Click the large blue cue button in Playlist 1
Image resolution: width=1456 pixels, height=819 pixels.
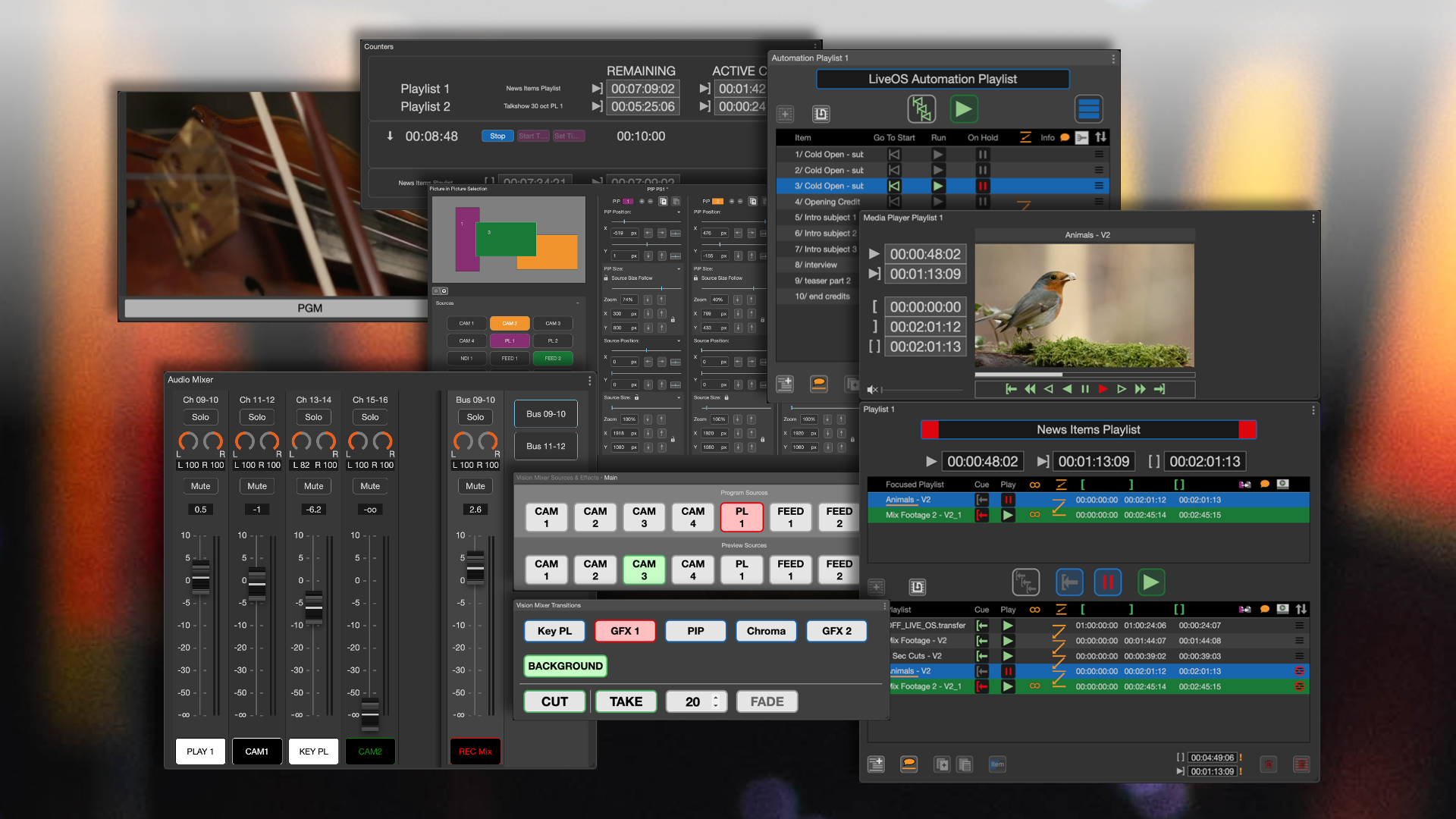(x=1069, y=582)
